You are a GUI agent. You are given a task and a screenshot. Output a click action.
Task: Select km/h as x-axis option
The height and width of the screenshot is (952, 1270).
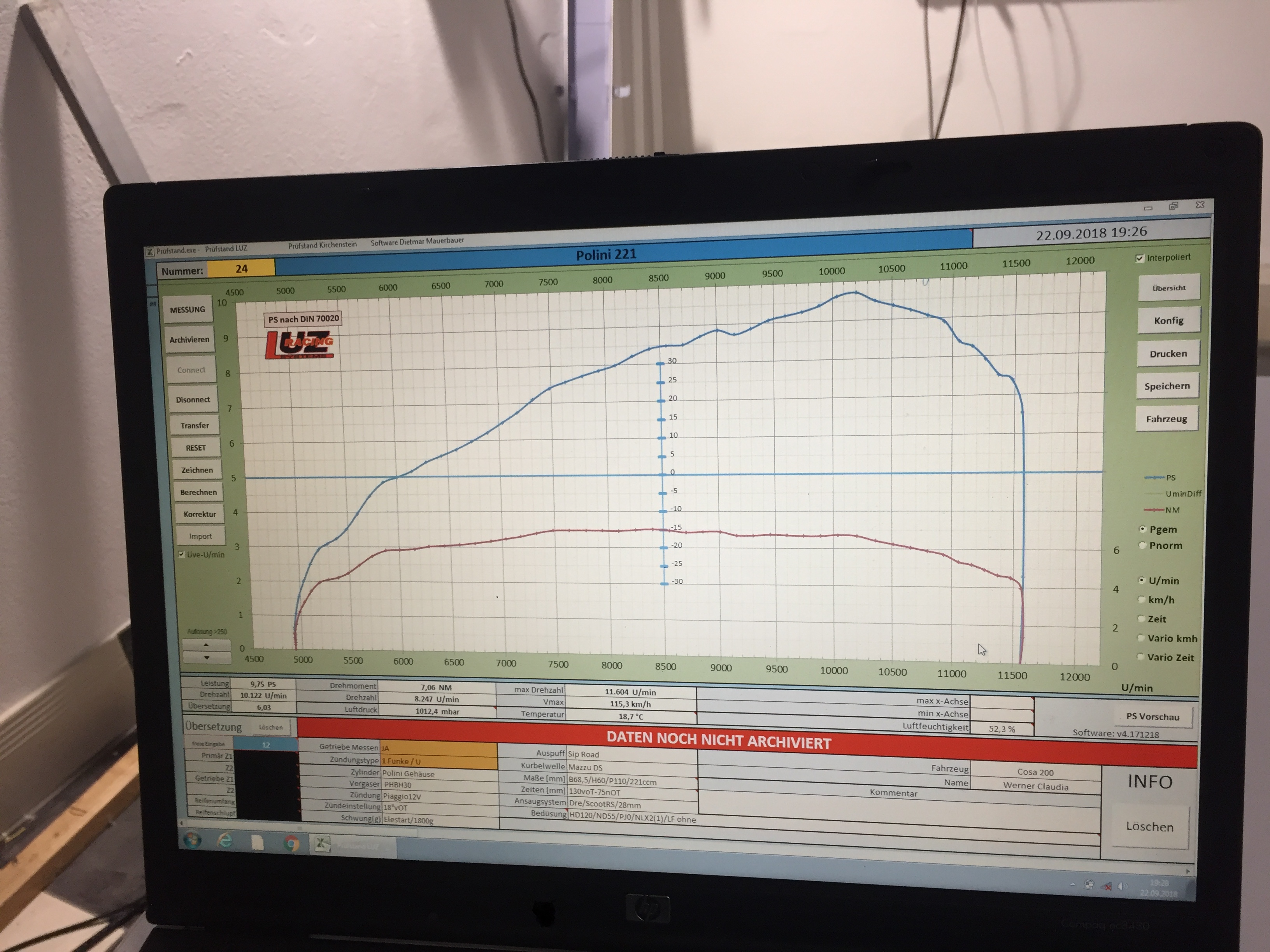(x=1141, y=600)
